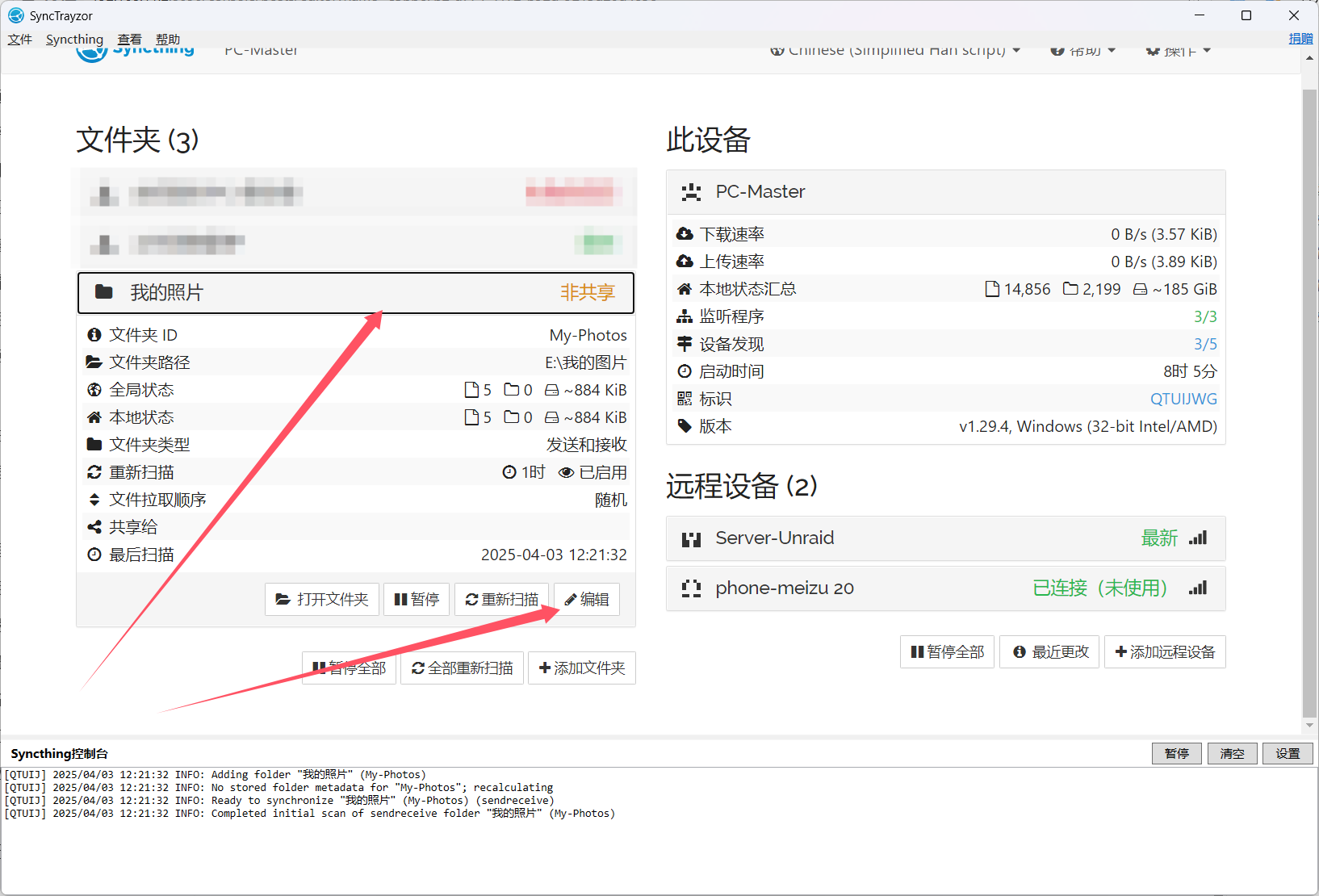Pause the 我的照片 folder sync
This screenshot has width=1319, height=896.
pos(417,599)
